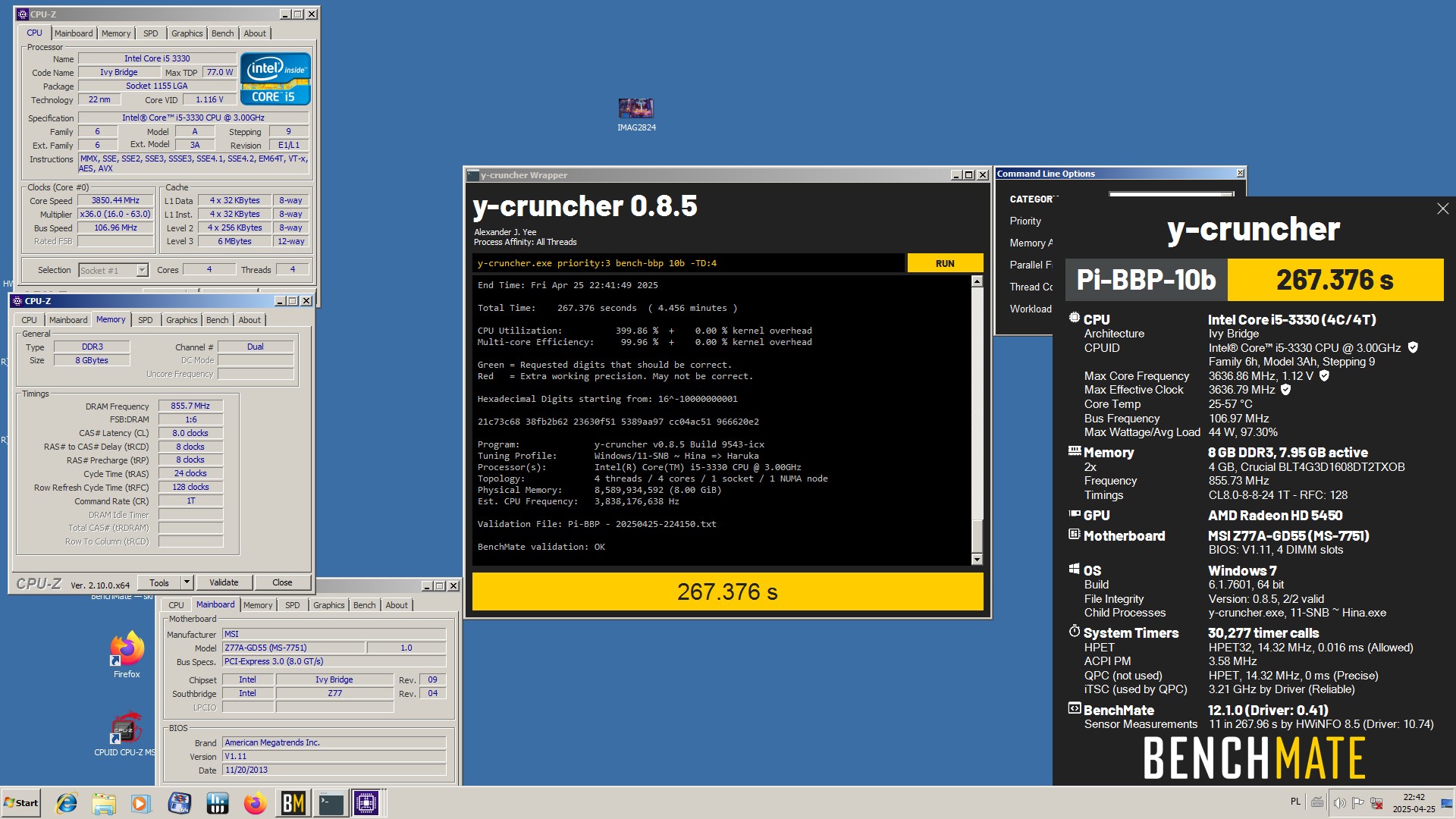Viewport: 1456px width, 819px height.
Task: Click the on-screen keyboard tray icon
Action: [1318, 802]
